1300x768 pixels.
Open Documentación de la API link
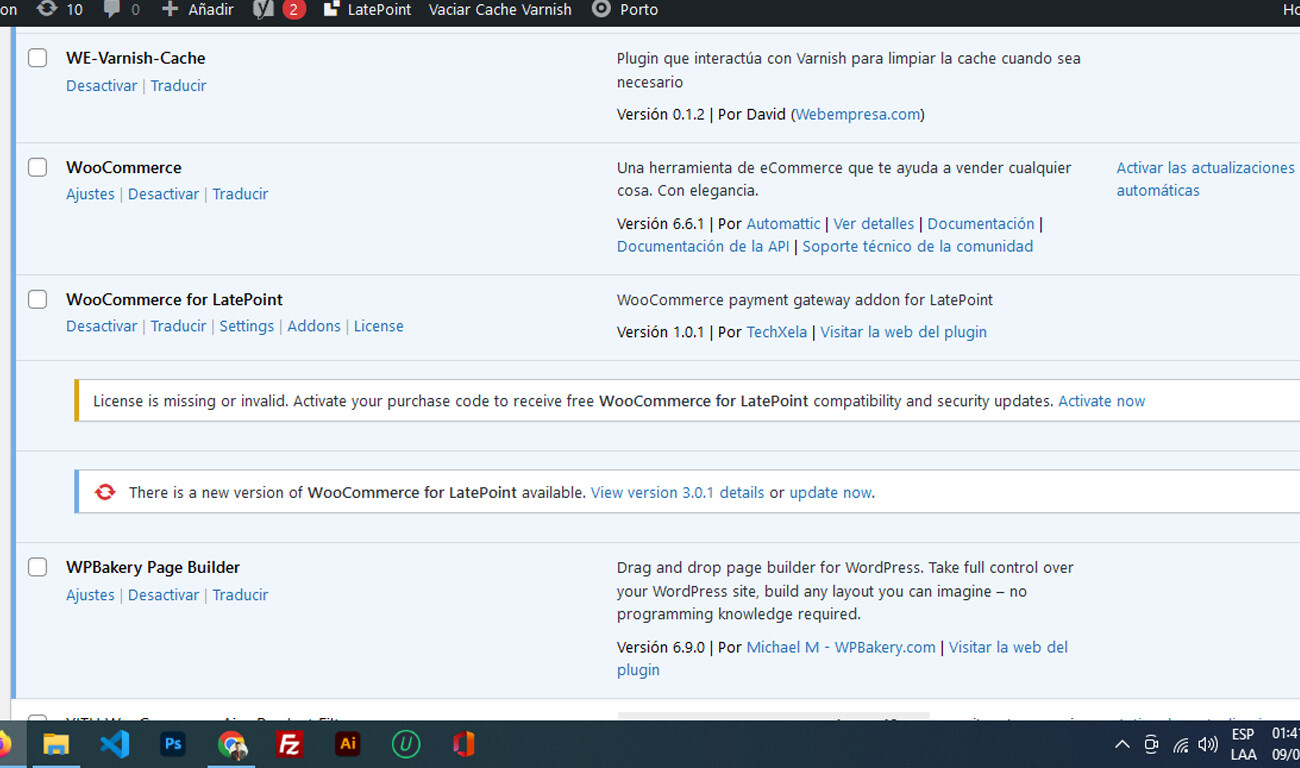(x=703, y=246)
